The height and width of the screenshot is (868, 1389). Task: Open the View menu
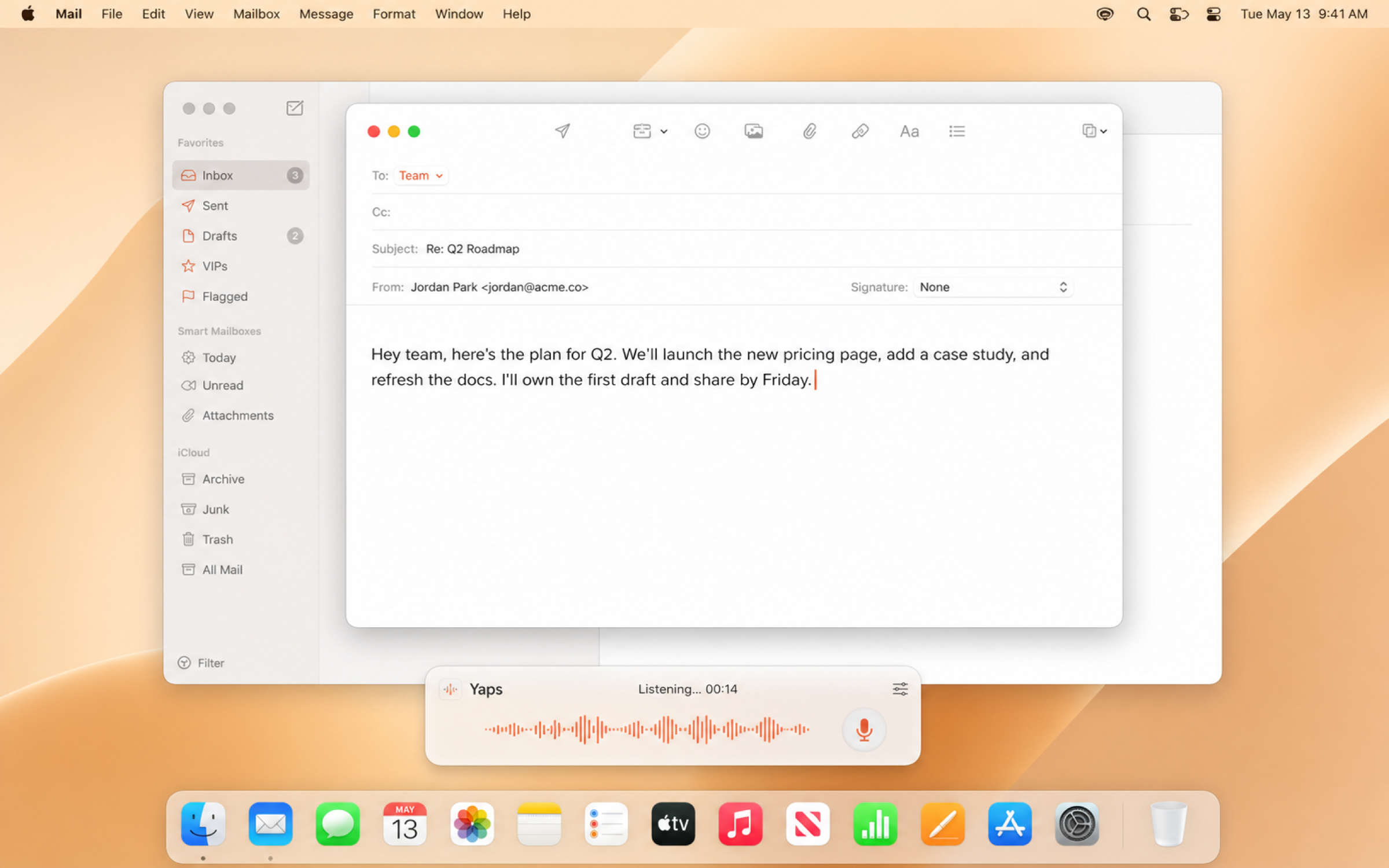[x=199, y=14]
